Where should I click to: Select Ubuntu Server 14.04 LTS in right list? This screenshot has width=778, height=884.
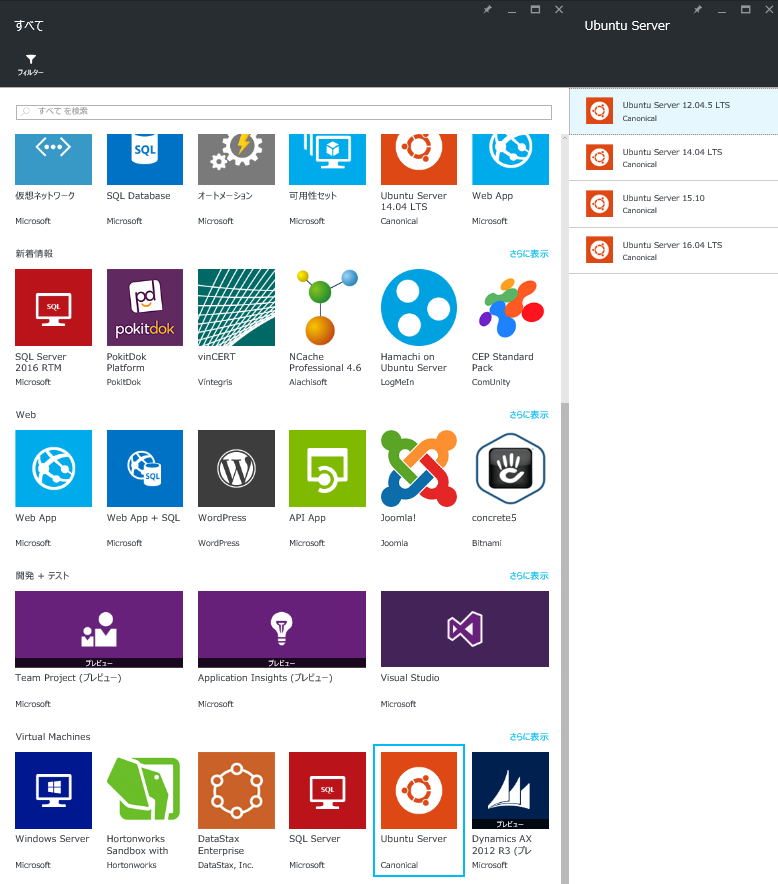pos(674,158)
